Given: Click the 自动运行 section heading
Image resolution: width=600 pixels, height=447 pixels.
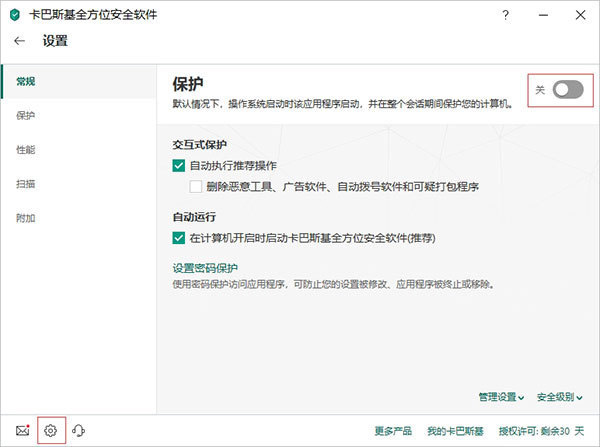Looking at the screenshot, I should point(194,217).
